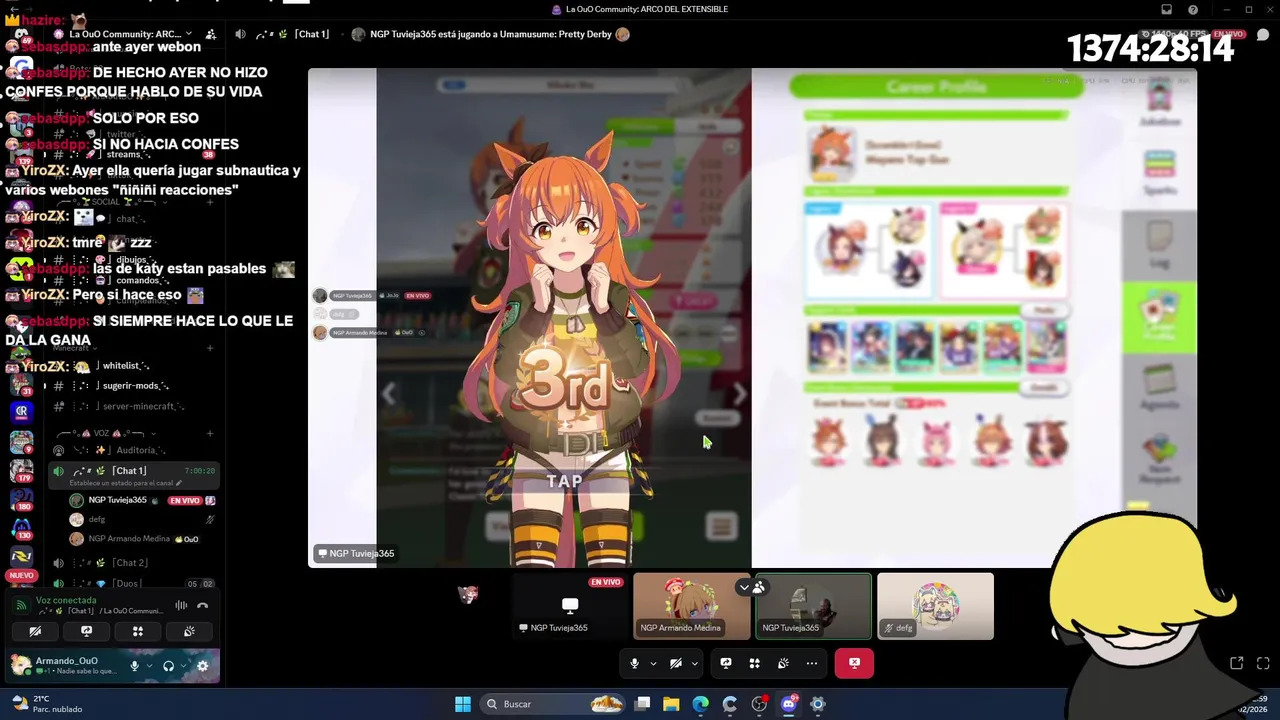This screenshot has height=720, width=1280.
Task: Open sugerir-mods text channel
Action: [x=132, y=386]
